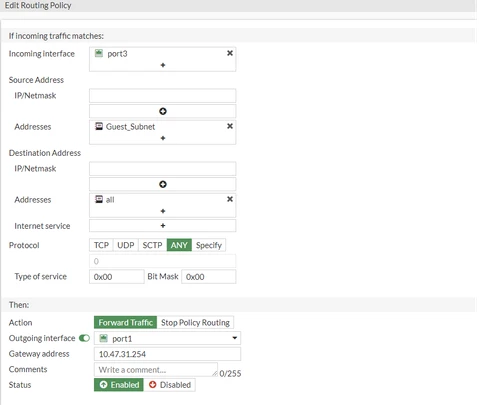Viewport: 503px width, 405px height.
Task: Set status to Disabled
Action: [170, 385]
